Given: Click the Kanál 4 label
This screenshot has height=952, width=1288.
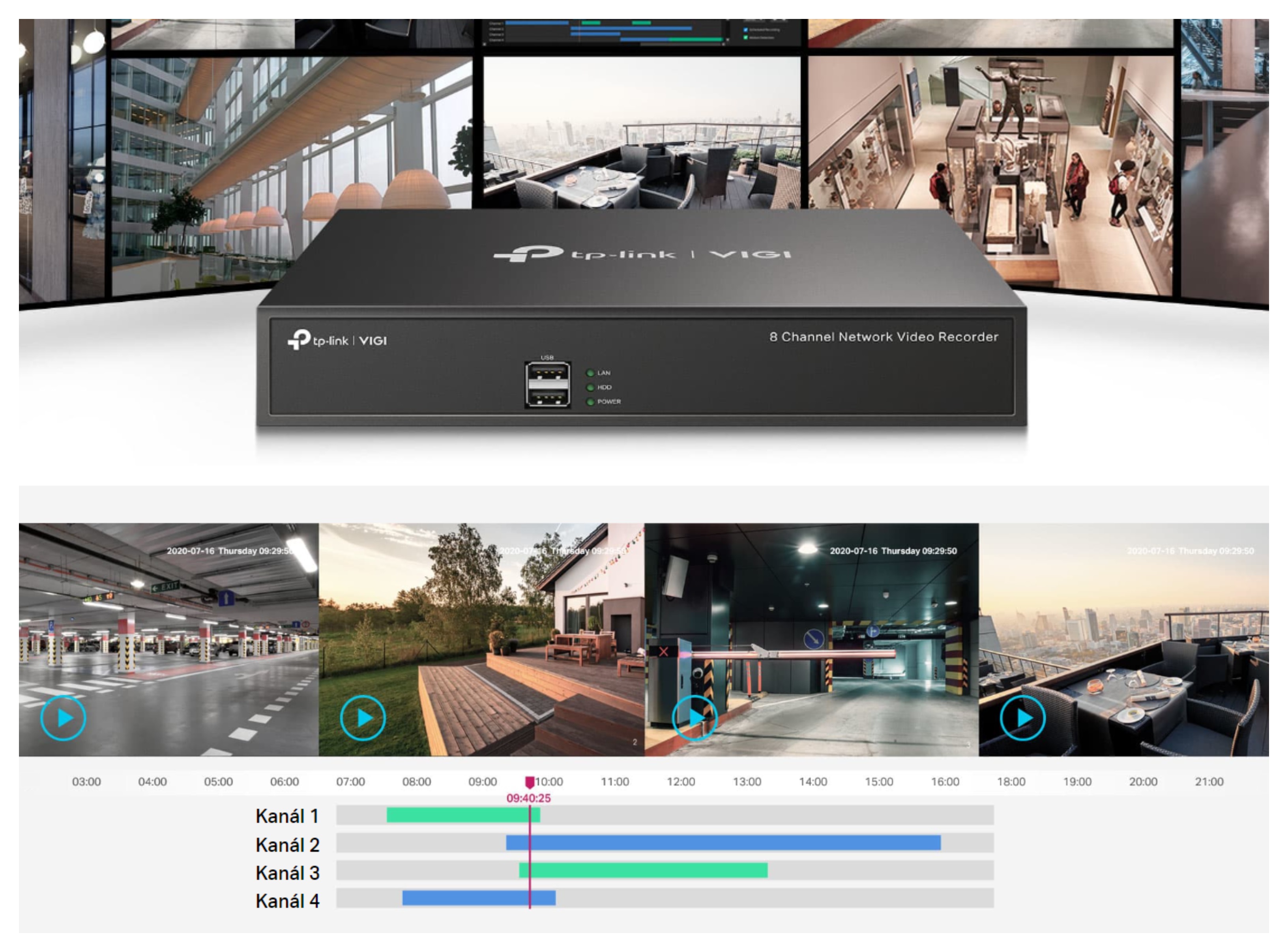Looking at the screenshot, I should (x=287, y=901).
